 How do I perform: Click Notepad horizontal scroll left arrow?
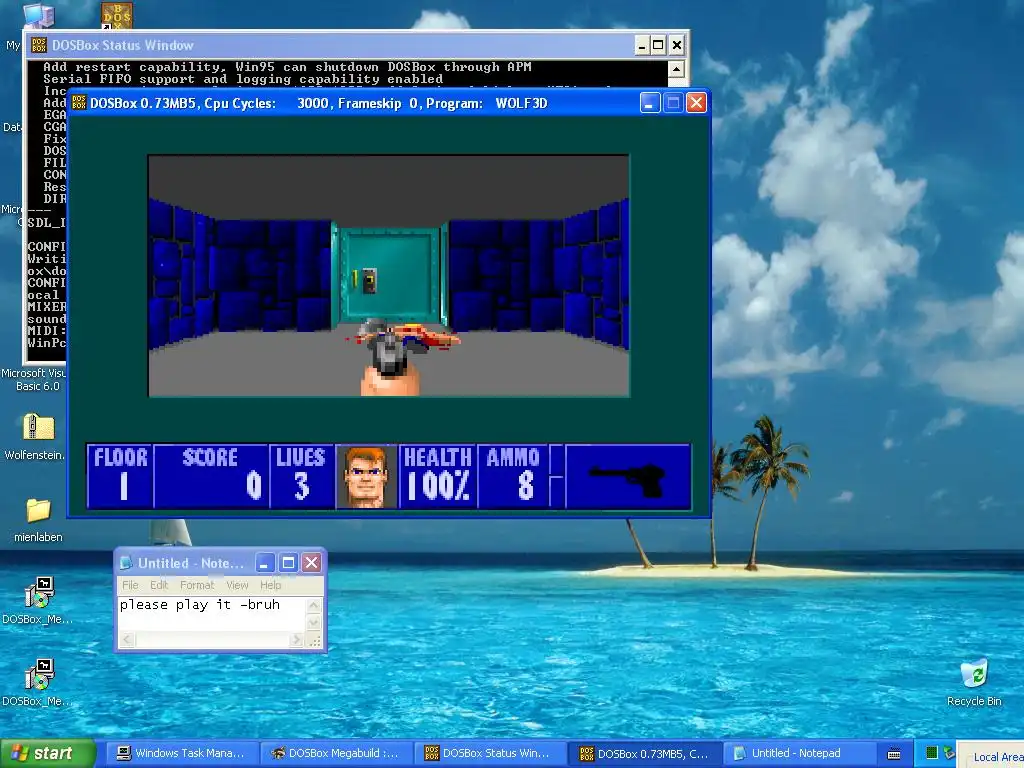(x=126, y=640)
